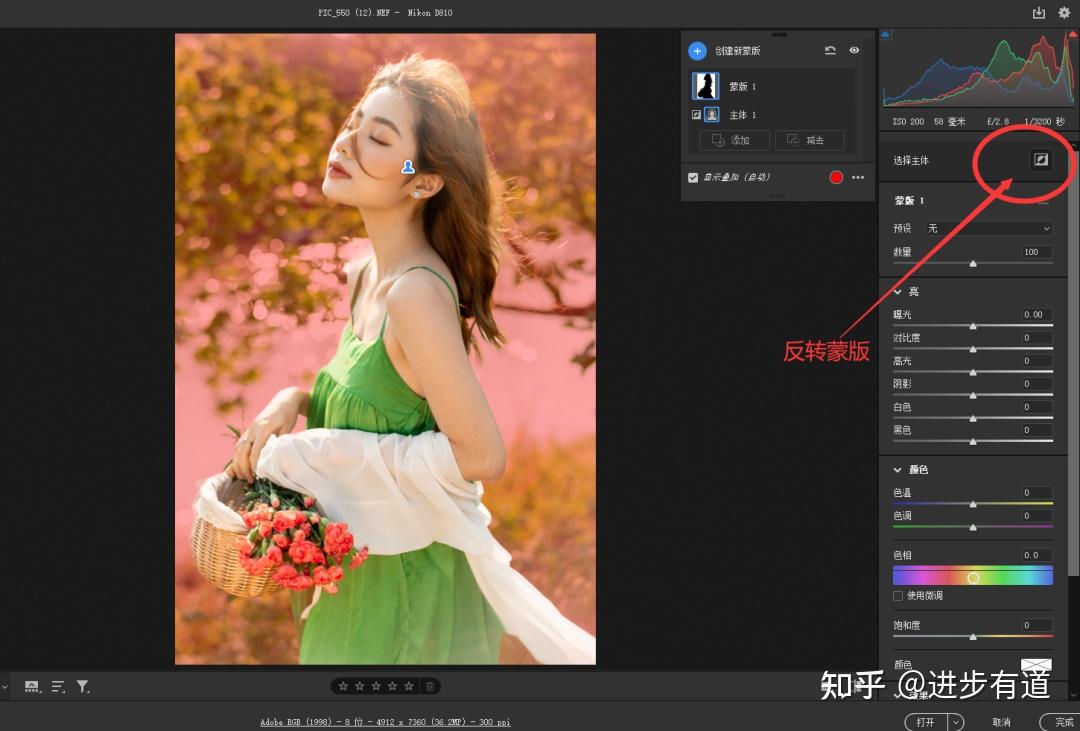1080x731 pixels.
Task: Click the trash icon next to rating stars
Action: (x=430, y=686)
